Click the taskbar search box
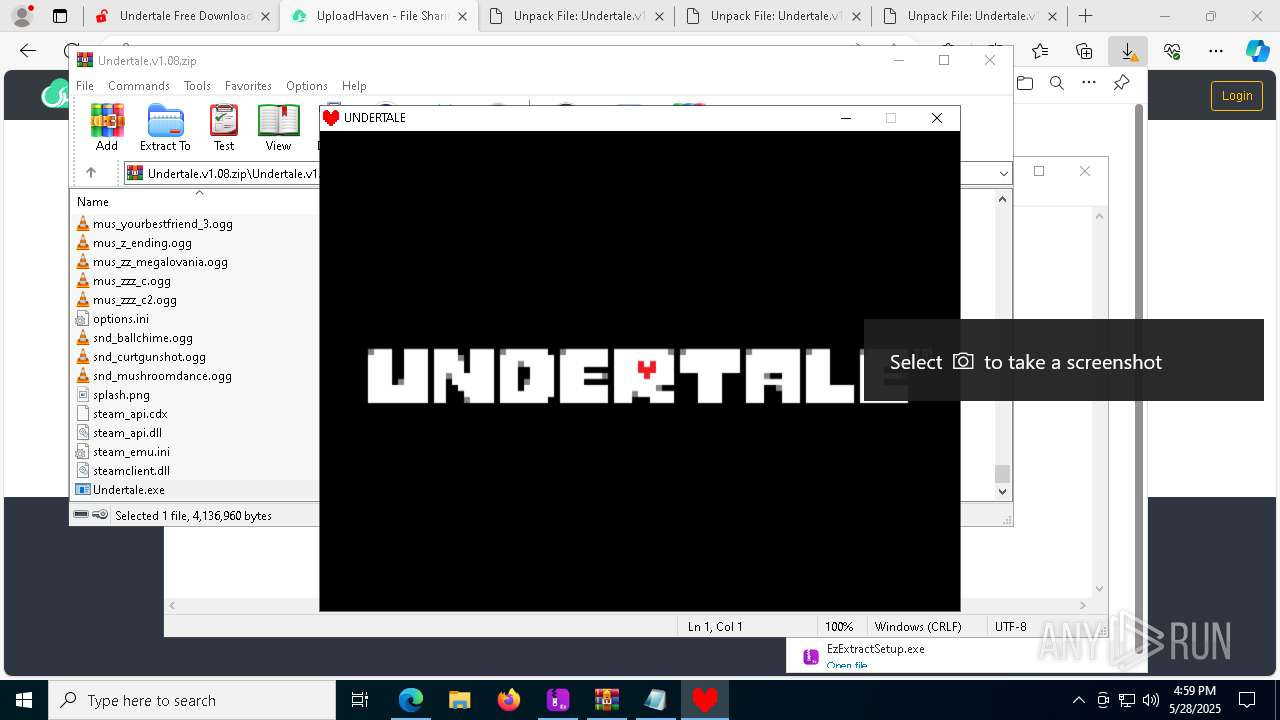The image size is (1280, 720). click(x=192, y=700)
